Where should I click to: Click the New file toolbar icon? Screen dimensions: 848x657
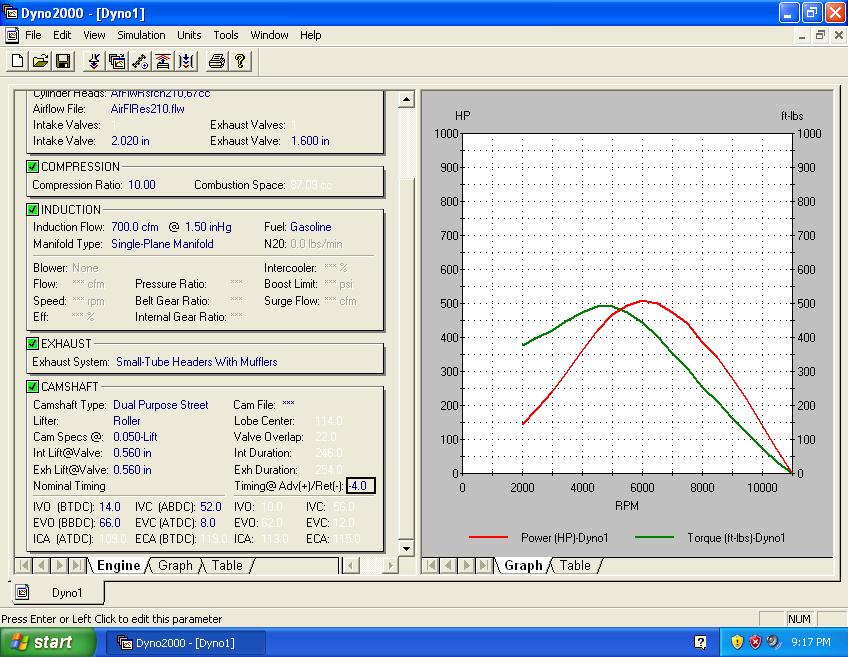(17, 61)
